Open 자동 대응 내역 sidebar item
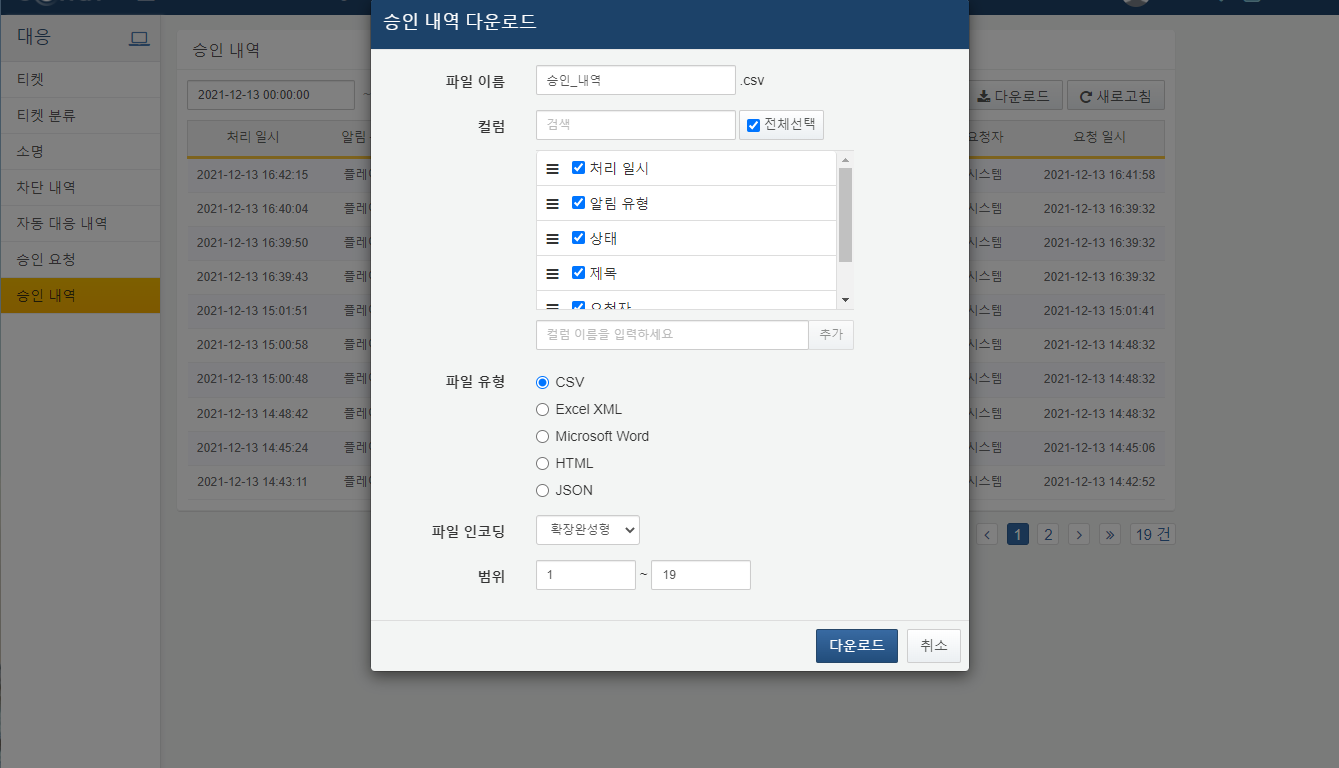Screen dimensions: 1339x768 tap(80, 223)
